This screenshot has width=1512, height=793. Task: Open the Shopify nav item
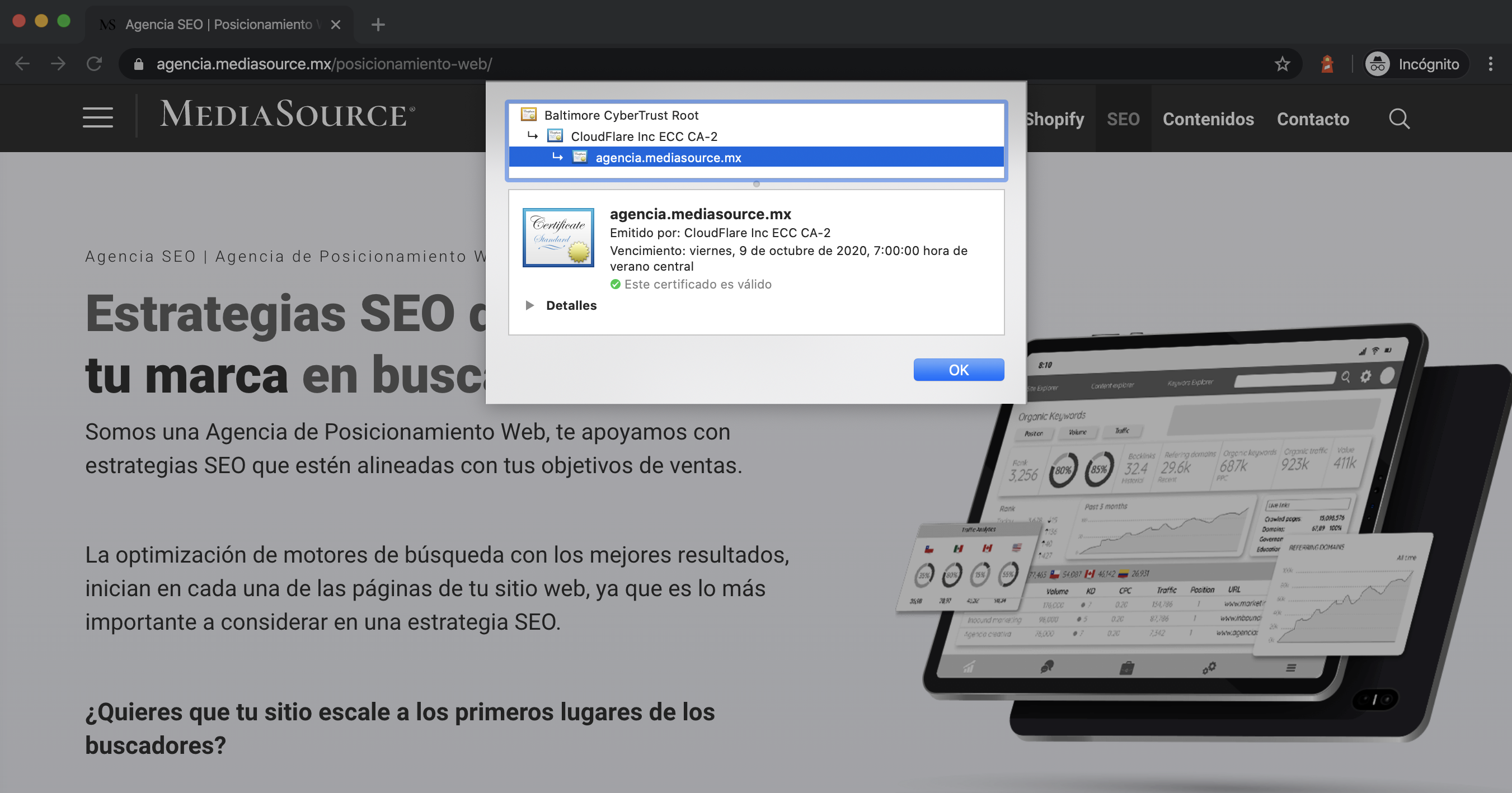pyautogui.click(x=1055, y=119)
